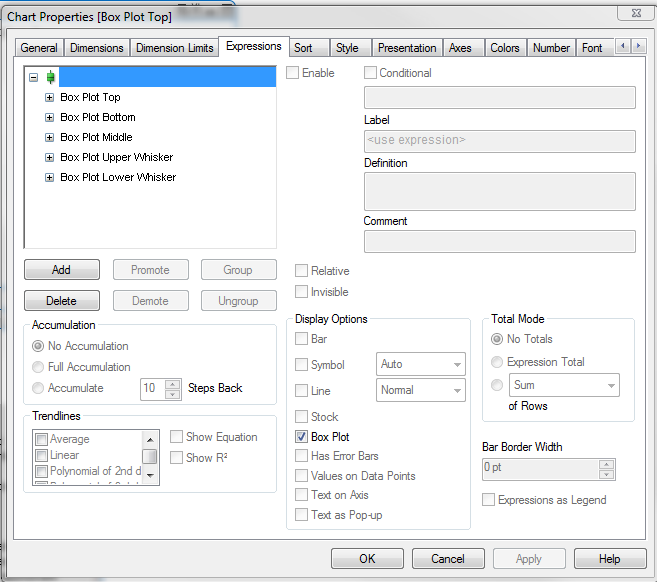
Task: Toggle the Conditional checkbox
Action: [370, 73]
